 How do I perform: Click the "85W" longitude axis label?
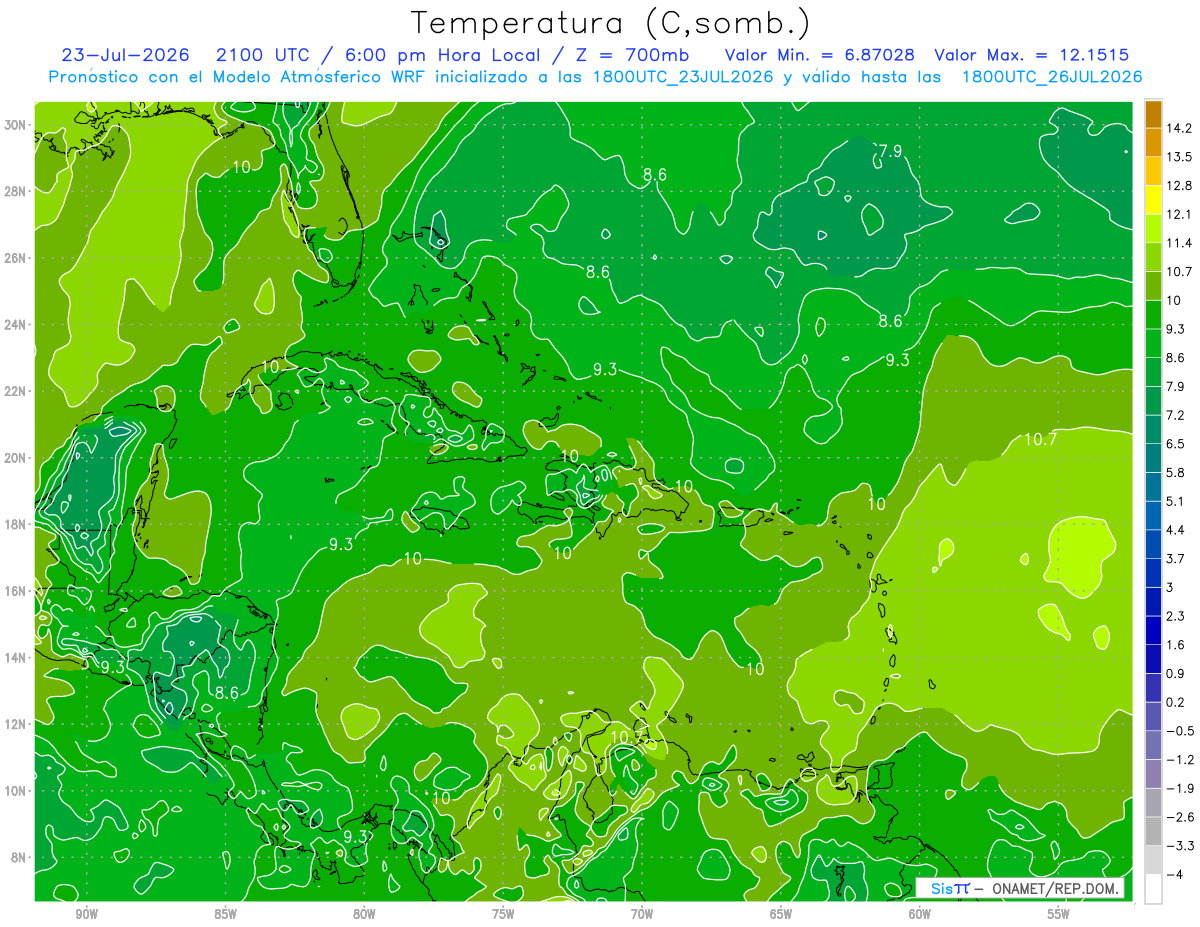click(x=225, y=913)
